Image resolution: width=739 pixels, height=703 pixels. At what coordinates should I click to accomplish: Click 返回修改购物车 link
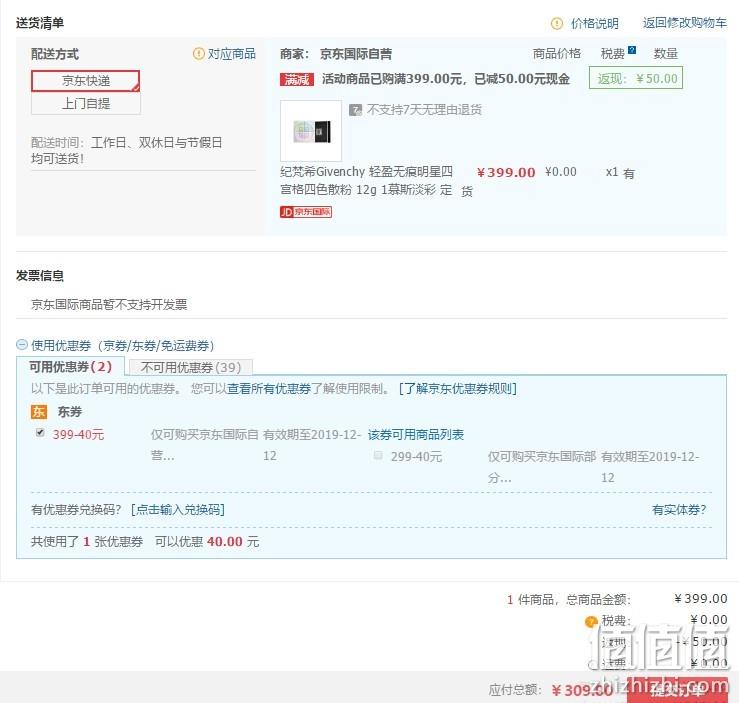(685, 23)
